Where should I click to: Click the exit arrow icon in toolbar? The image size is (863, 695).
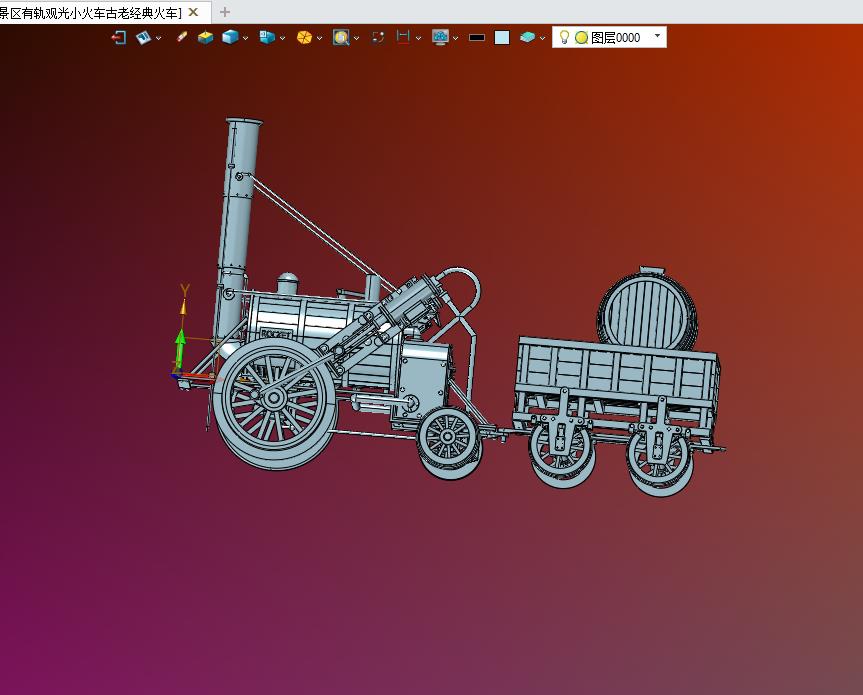[119, 37]
